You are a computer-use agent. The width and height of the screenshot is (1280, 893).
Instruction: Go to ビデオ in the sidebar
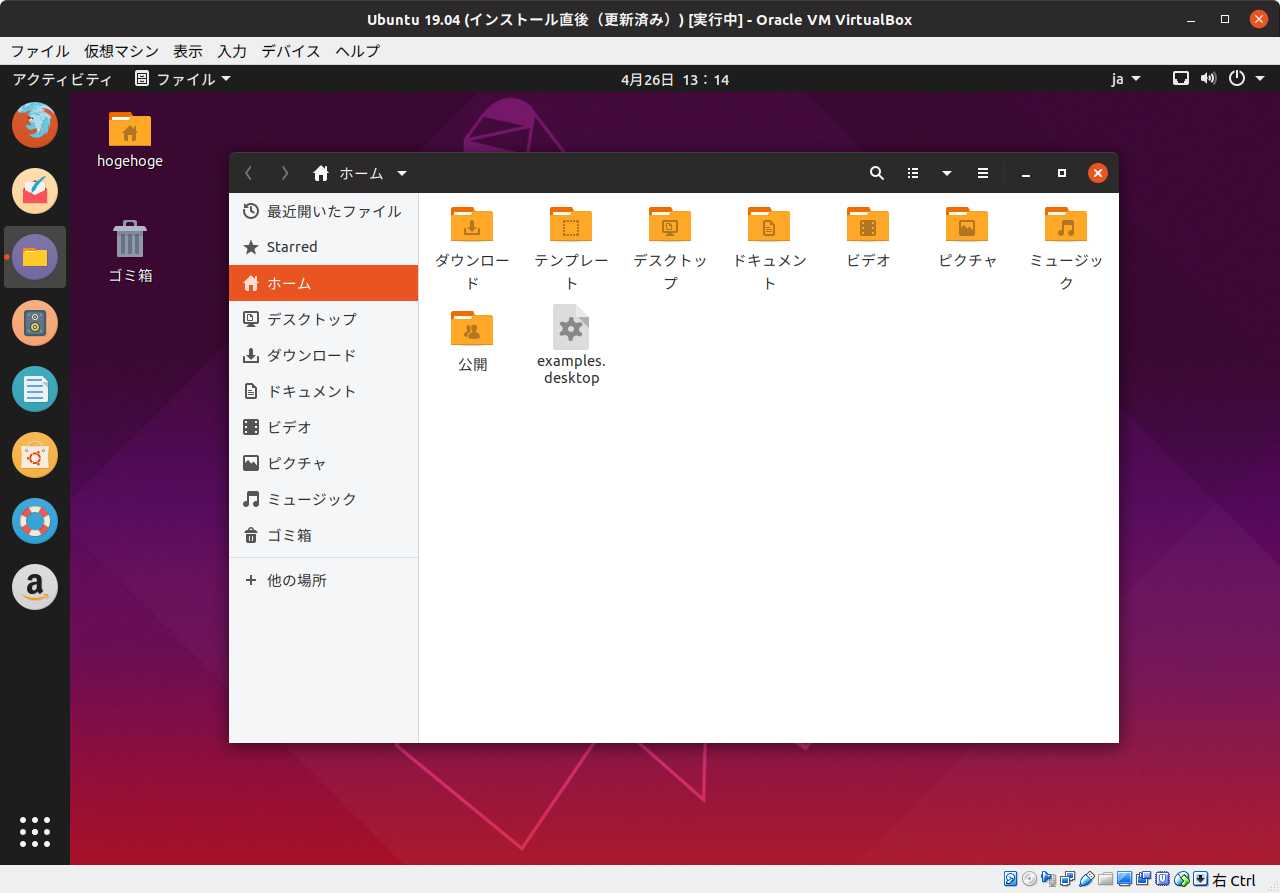pos(323,427)
